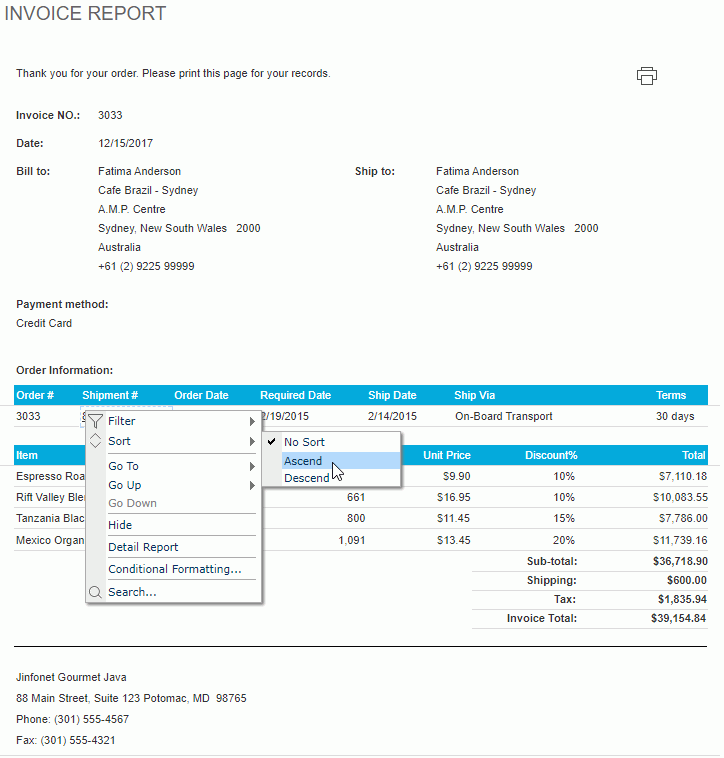724x758 pixels.
Task: Open the Sort submenu entry
Action: point(174,441)
